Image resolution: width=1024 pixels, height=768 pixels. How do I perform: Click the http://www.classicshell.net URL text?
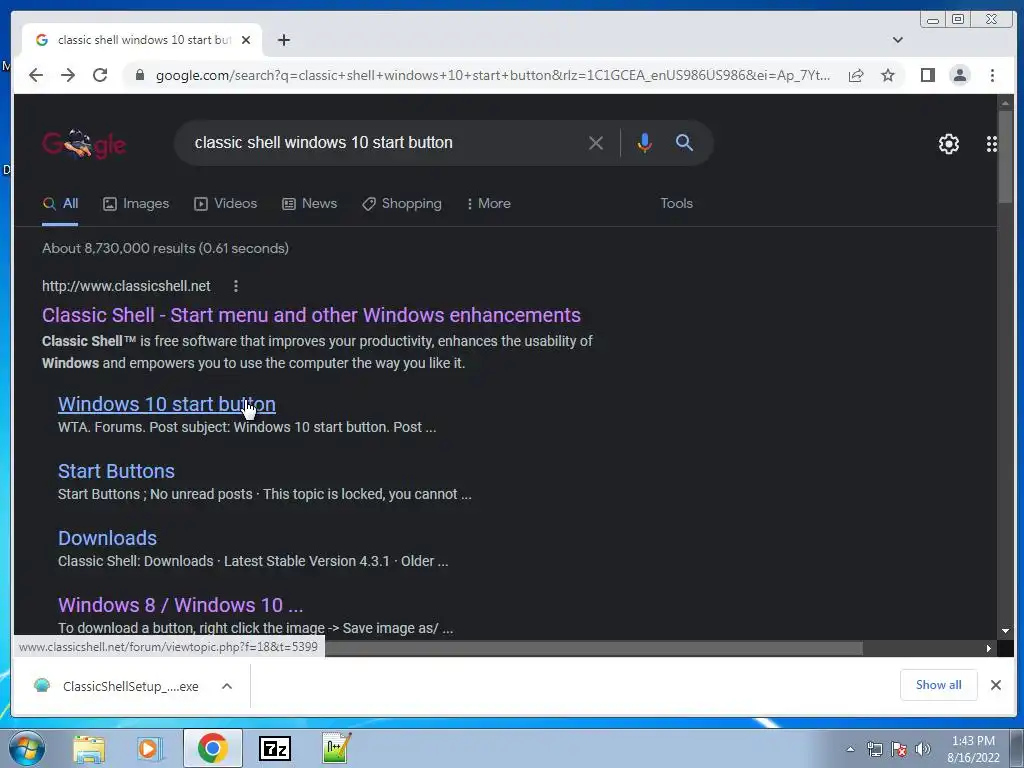(x=126, y=286)
